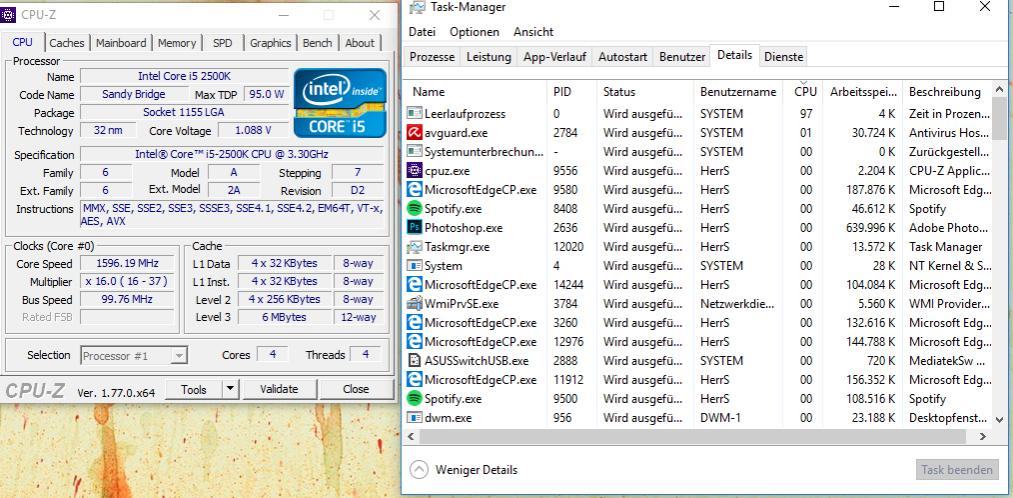Viewport: 1013px width, 498px height.
Task: Click the Photoshop.exe Ps icon
Action: click(x=414, y=228)
